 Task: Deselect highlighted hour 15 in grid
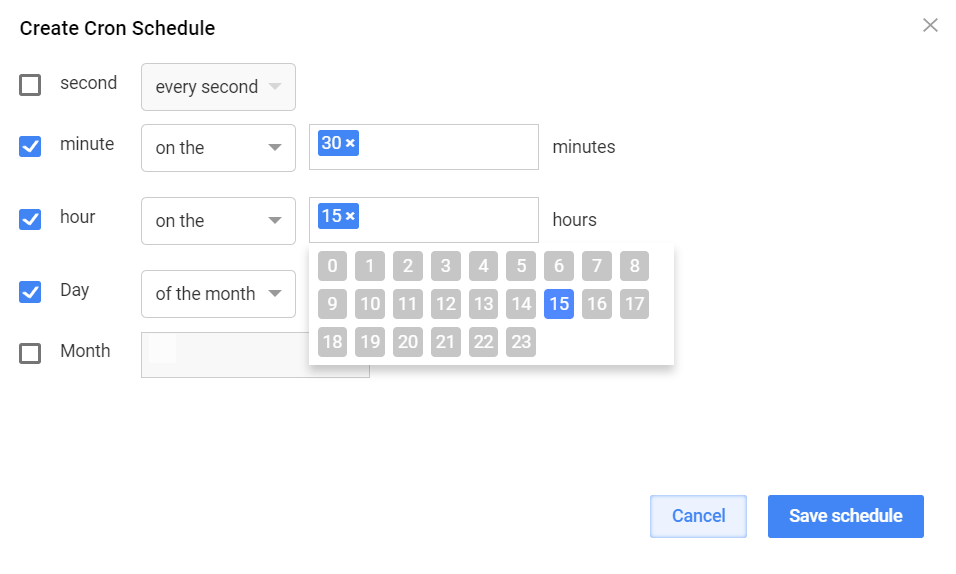pos(559,304)
